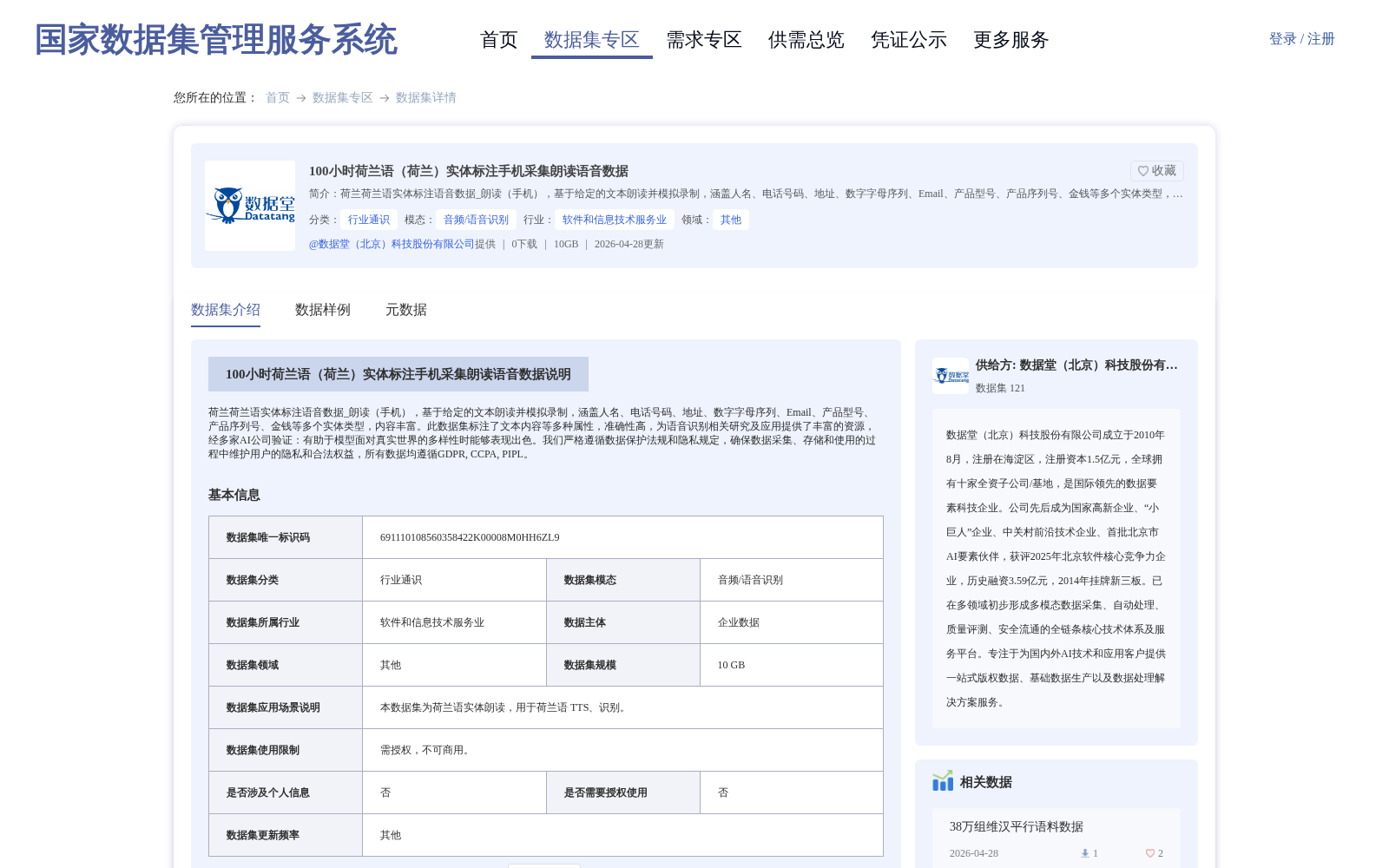1389x868 pixels.
Task: Open related dataset 38万组维汉平行语料数据
Action: [x=1017, y=826]
